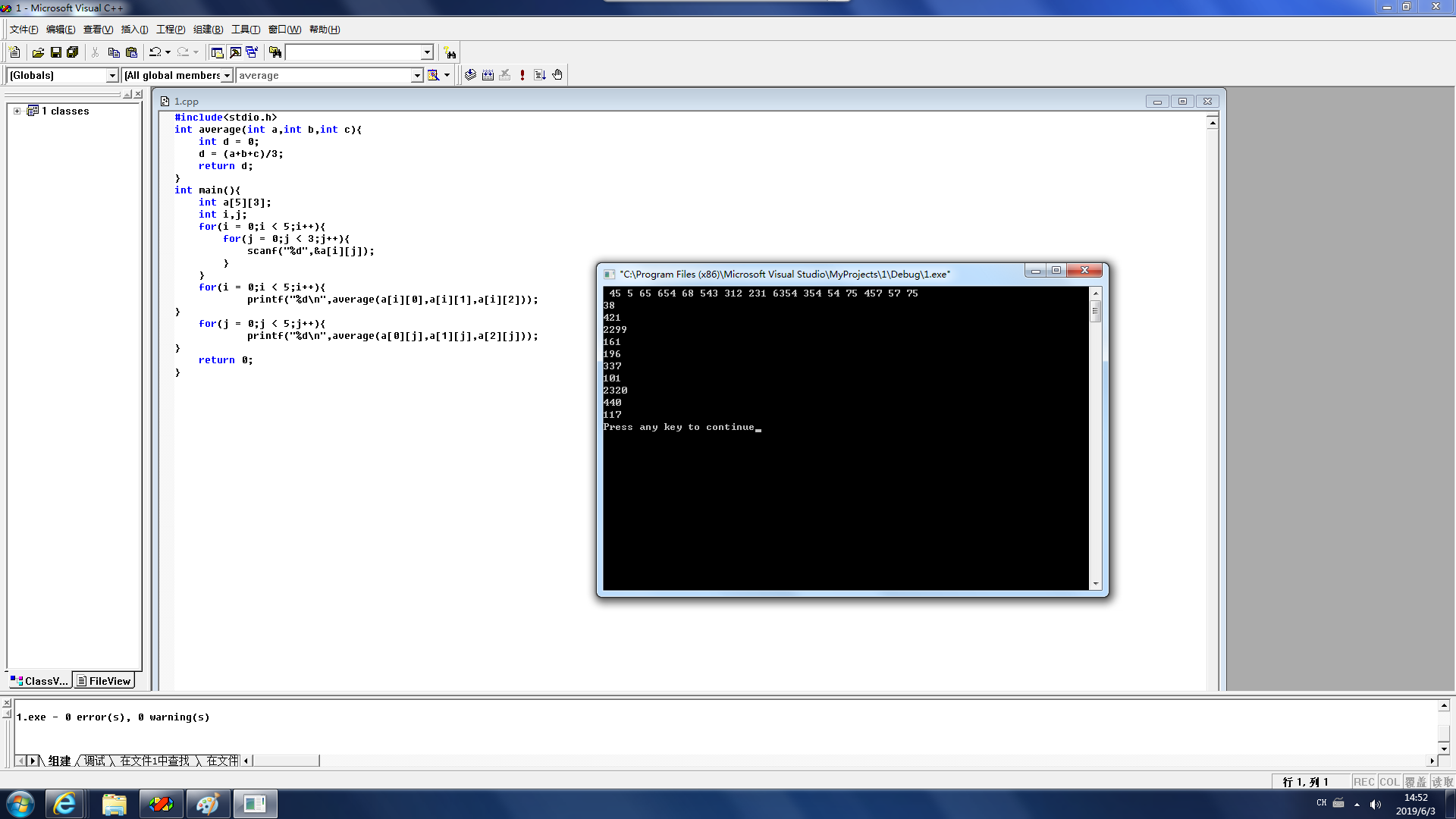
Task: Click the Build icon in build toolbar
Action: [488, 75]
